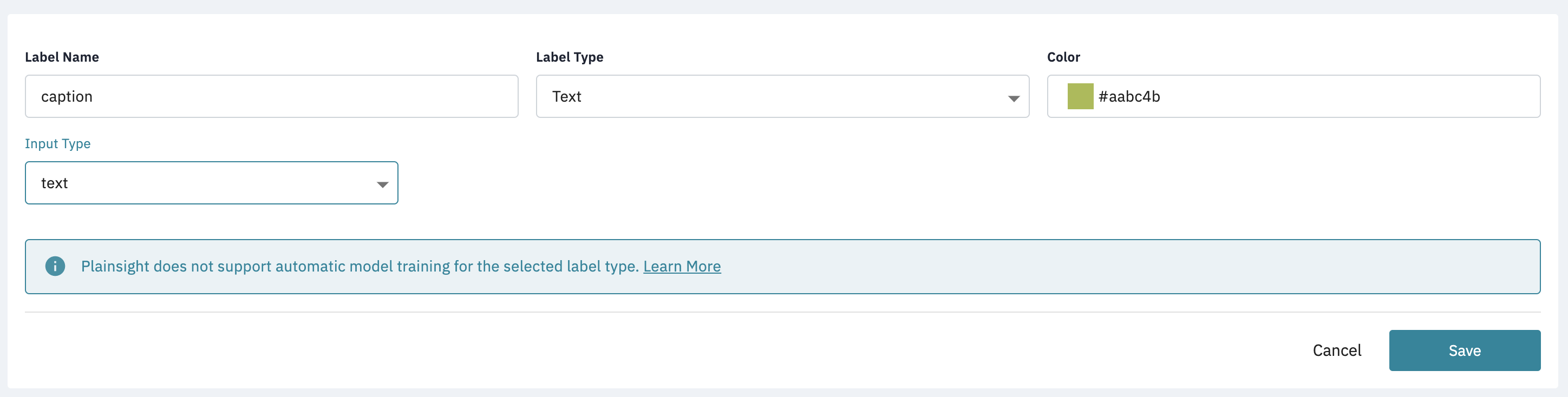Select the Label Type combo box showing Text
This screenshot has width=1568, height=397.
(782, 96)
